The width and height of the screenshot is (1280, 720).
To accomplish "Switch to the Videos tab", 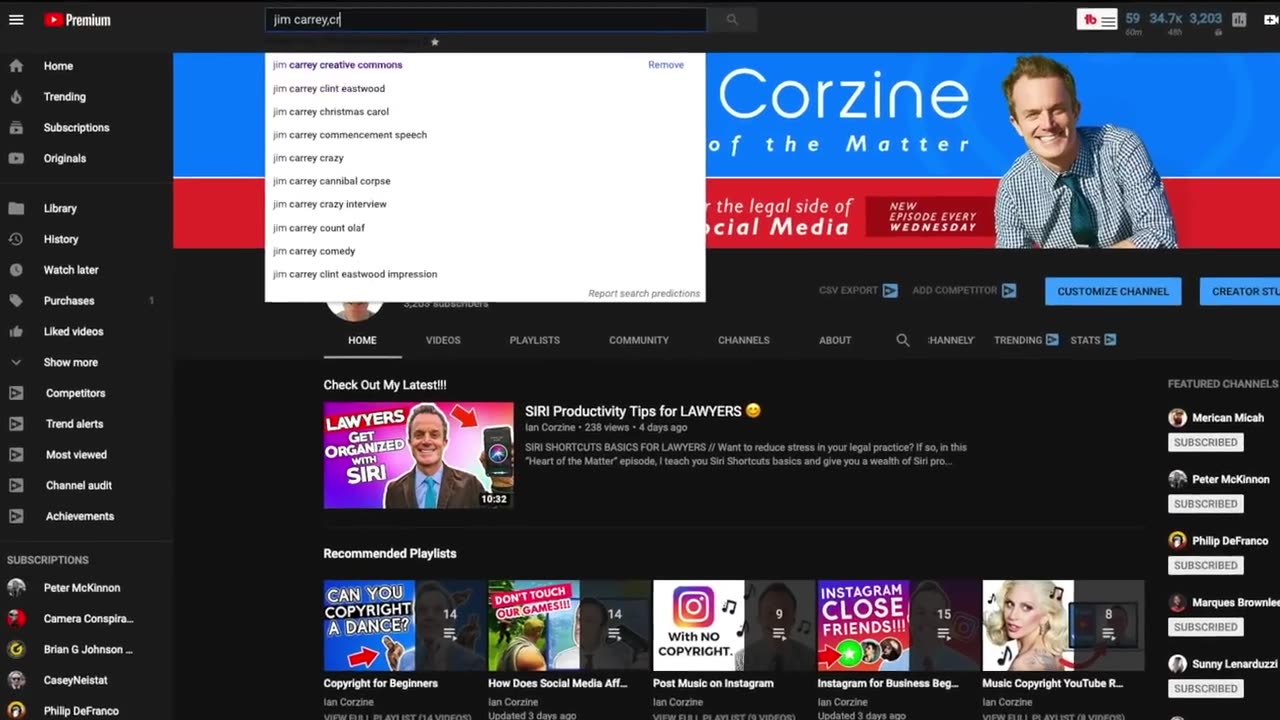I will pyautogui.click(x=443, y=340).
